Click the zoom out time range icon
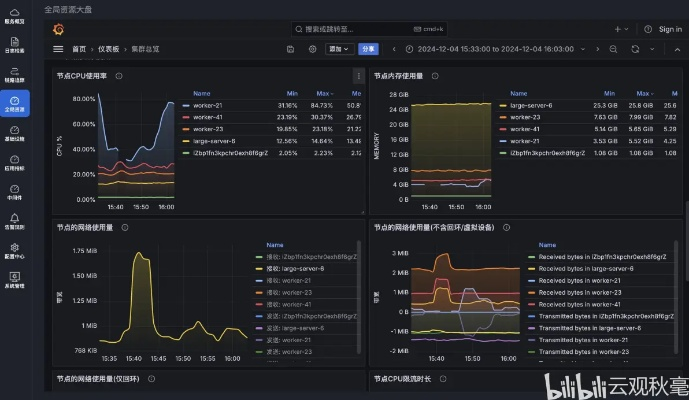The height and width of the screenshot is (400, 689). click(x=611, y=48)
